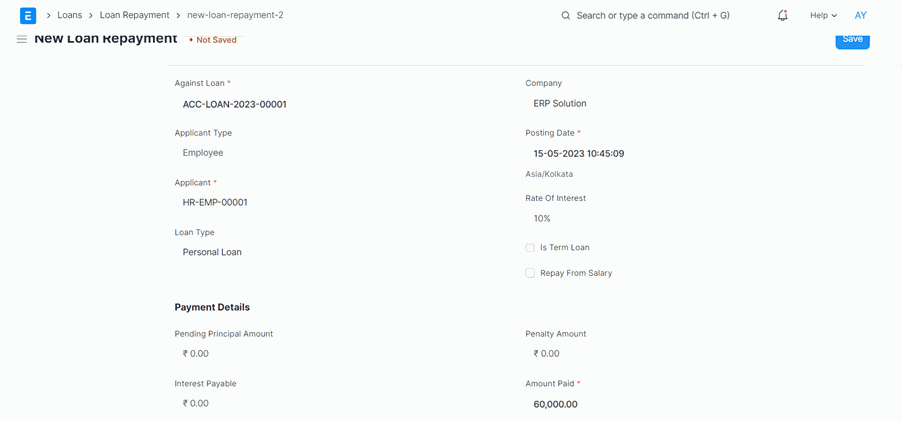Save the loan repayment
Image resolution: width=902 pixels, height=422 pixels.
(x=852, y=40)
